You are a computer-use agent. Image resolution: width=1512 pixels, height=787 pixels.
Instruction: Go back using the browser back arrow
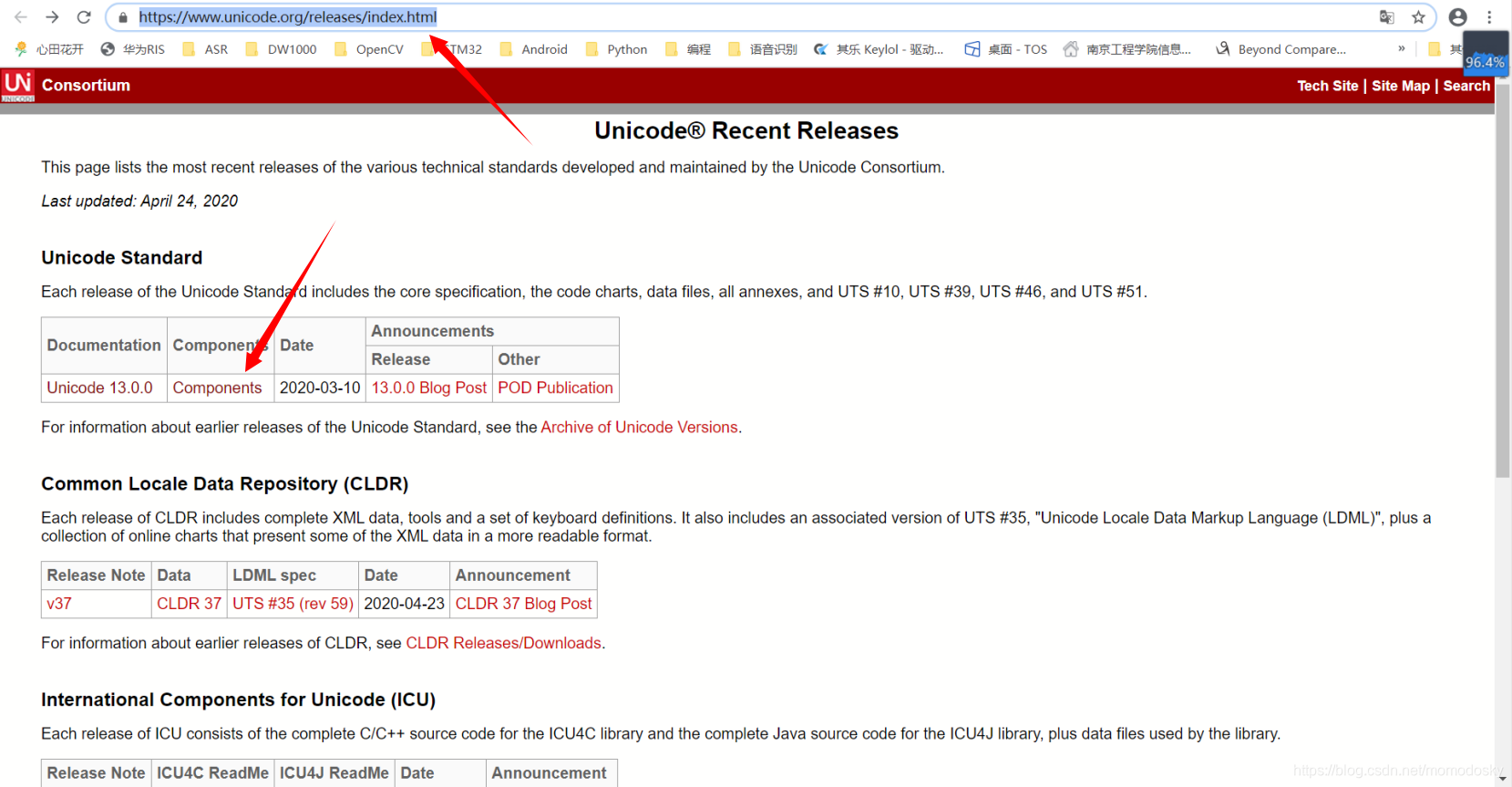tap(21, 17)
